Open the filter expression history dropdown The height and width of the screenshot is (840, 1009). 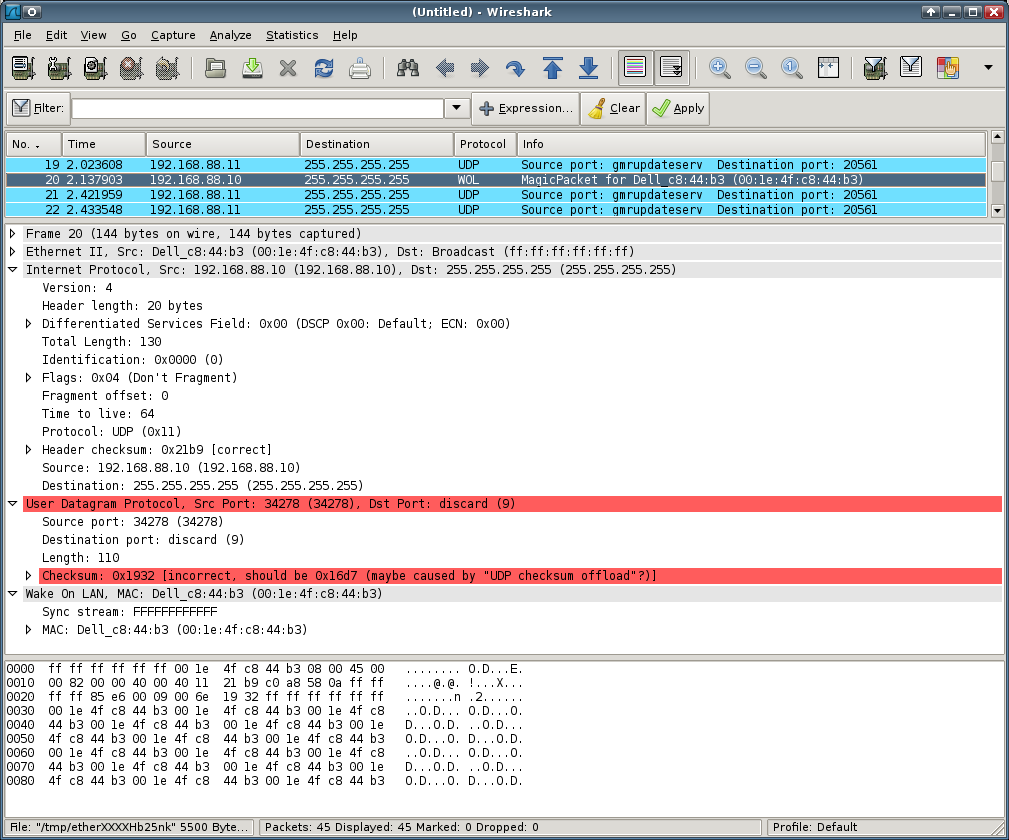tap(456, 107)
